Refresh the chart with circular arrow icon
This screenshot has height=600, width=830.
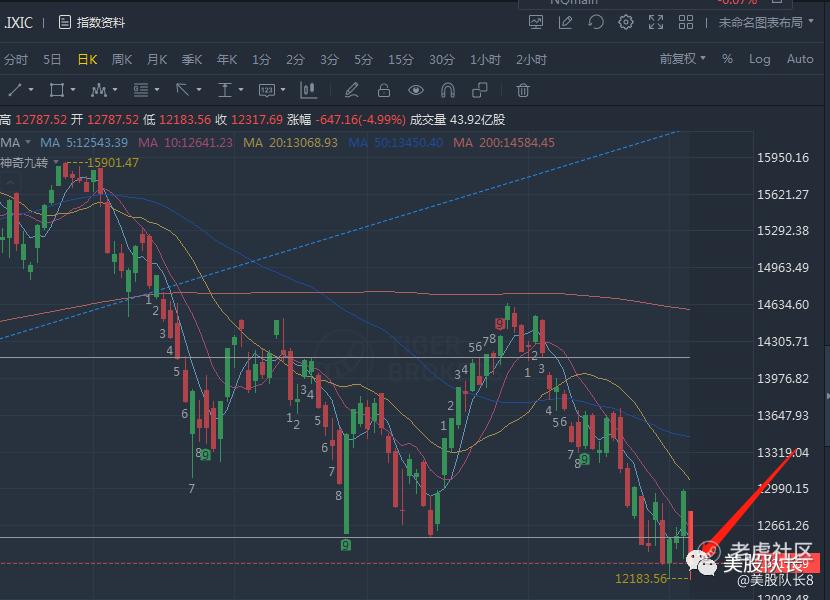pyautogui.click(x=596, y=22)
